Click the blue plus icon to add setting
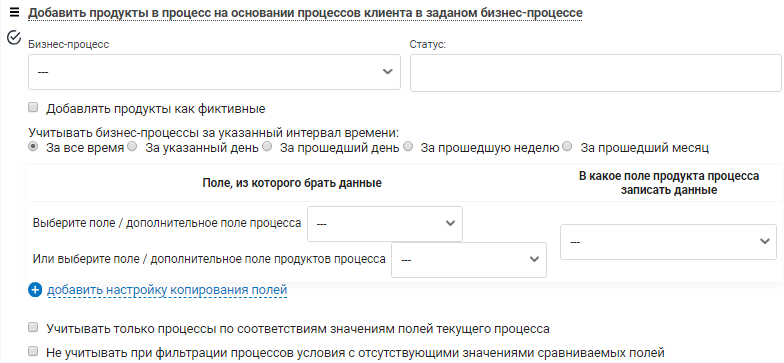 tap(35, 290)
